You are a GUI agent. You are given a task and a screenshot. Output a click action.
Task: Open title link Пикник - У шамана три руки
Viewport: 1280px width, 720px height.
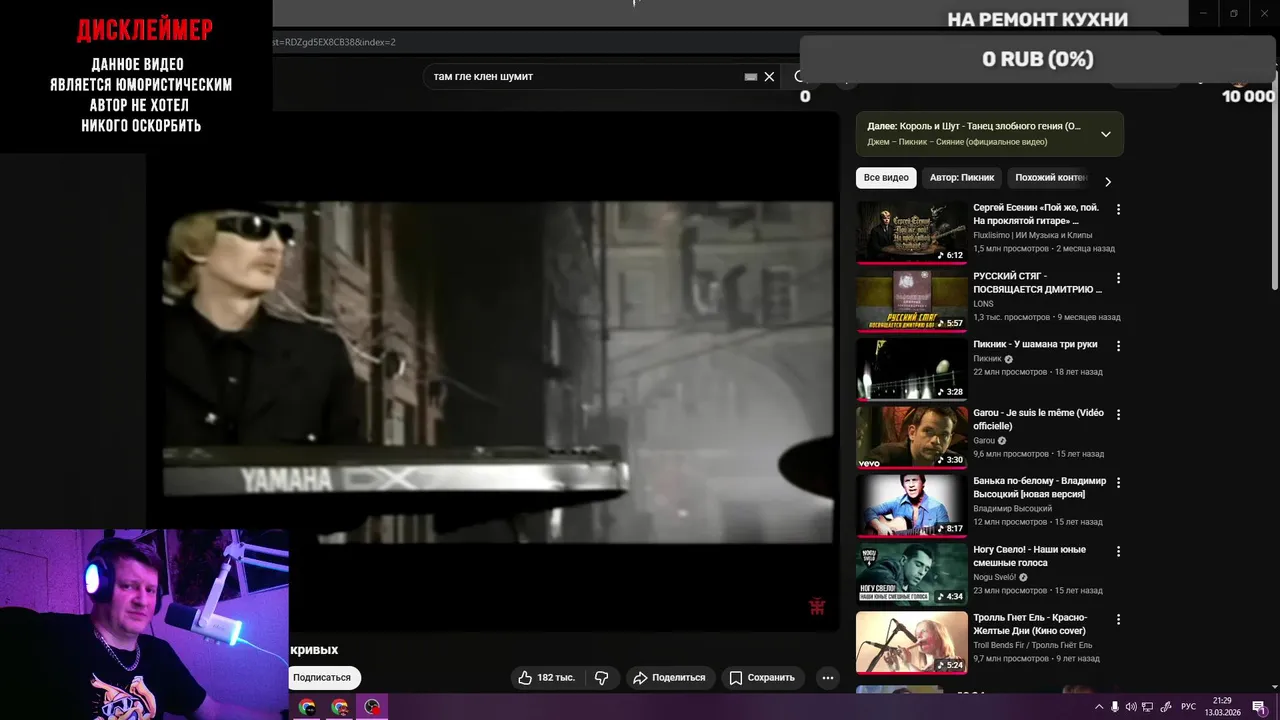(1035, 344)
